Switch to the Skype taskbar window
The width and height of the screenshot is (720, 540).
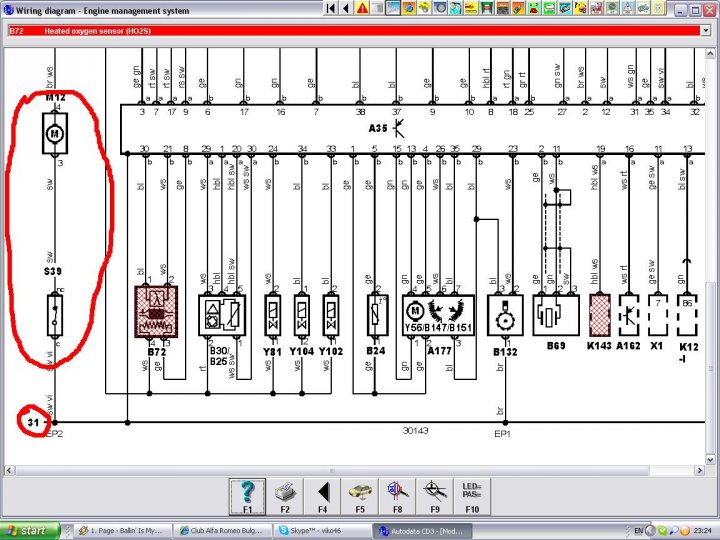pos(322,530)
